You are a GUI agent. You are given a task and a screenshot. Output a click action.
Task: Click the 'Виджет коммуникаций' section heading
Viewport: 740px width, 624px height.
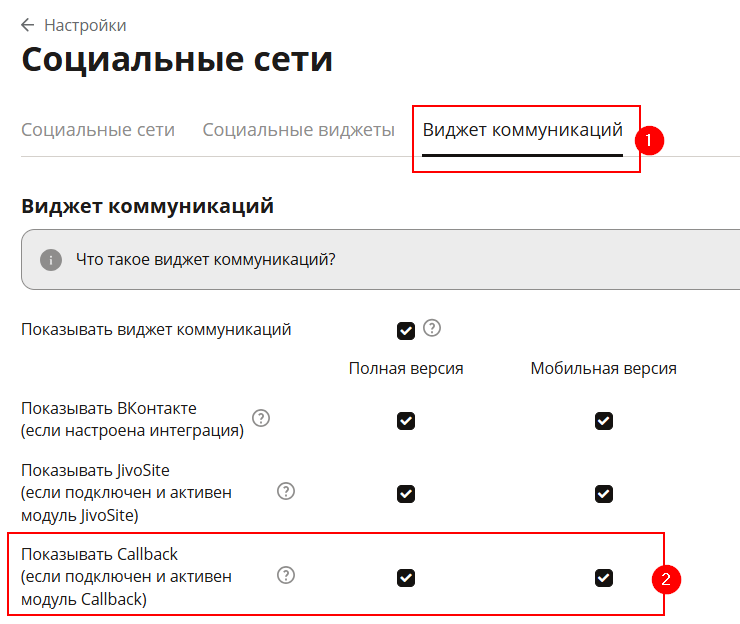pyautogui.click(x=148, y=206)
